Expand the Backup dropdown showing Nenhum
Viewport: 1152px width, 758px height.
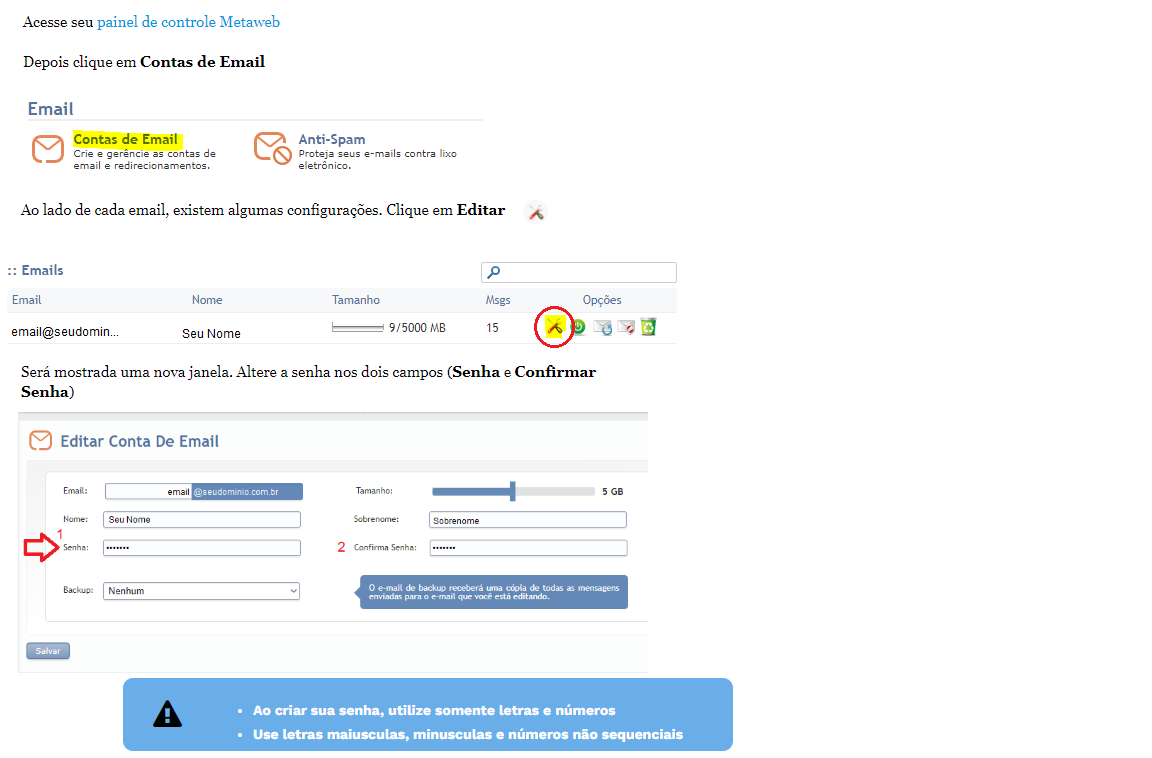201,591
